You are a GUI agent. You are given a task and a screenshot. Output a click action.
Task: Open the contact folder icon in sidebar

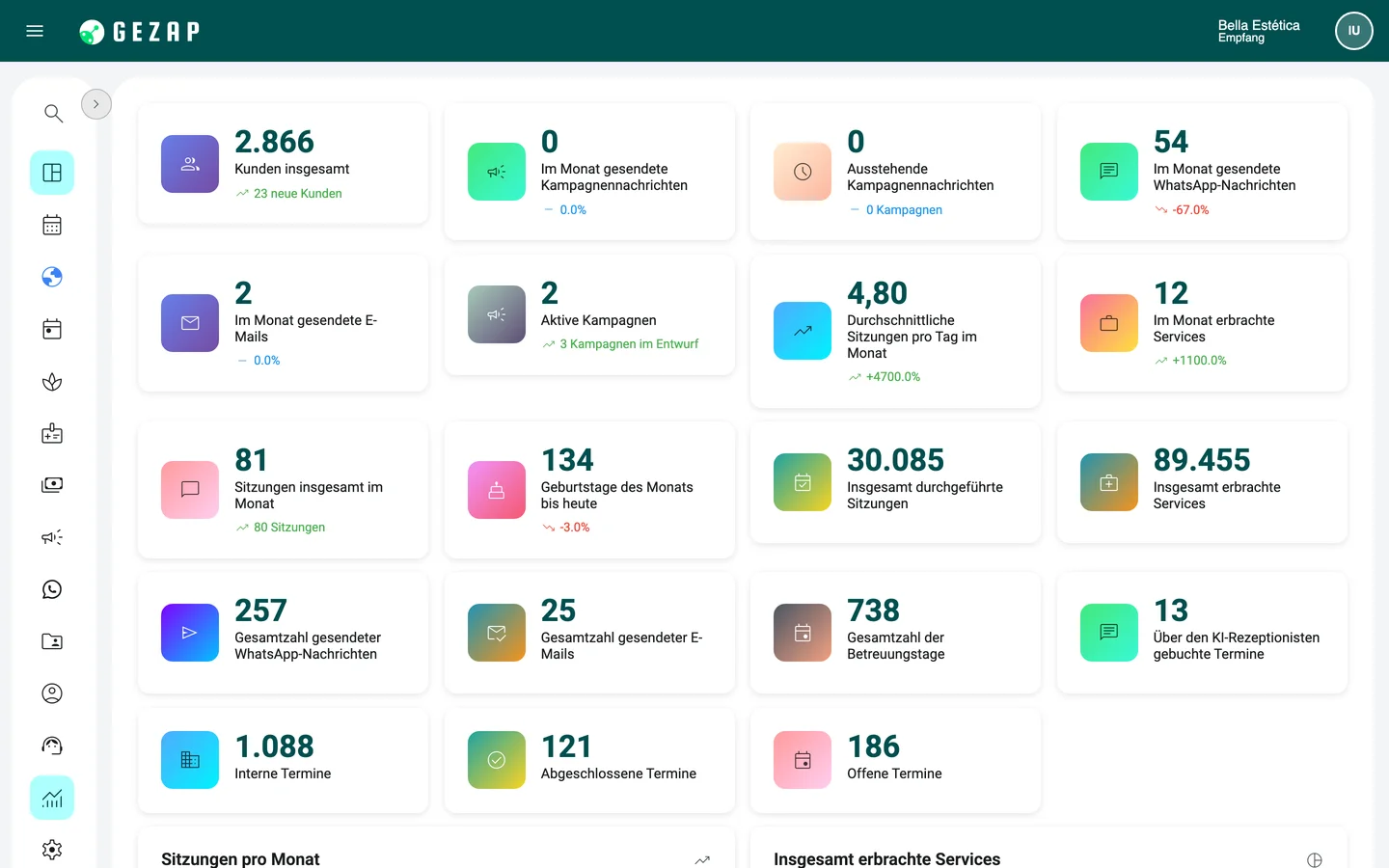[52, 641]
